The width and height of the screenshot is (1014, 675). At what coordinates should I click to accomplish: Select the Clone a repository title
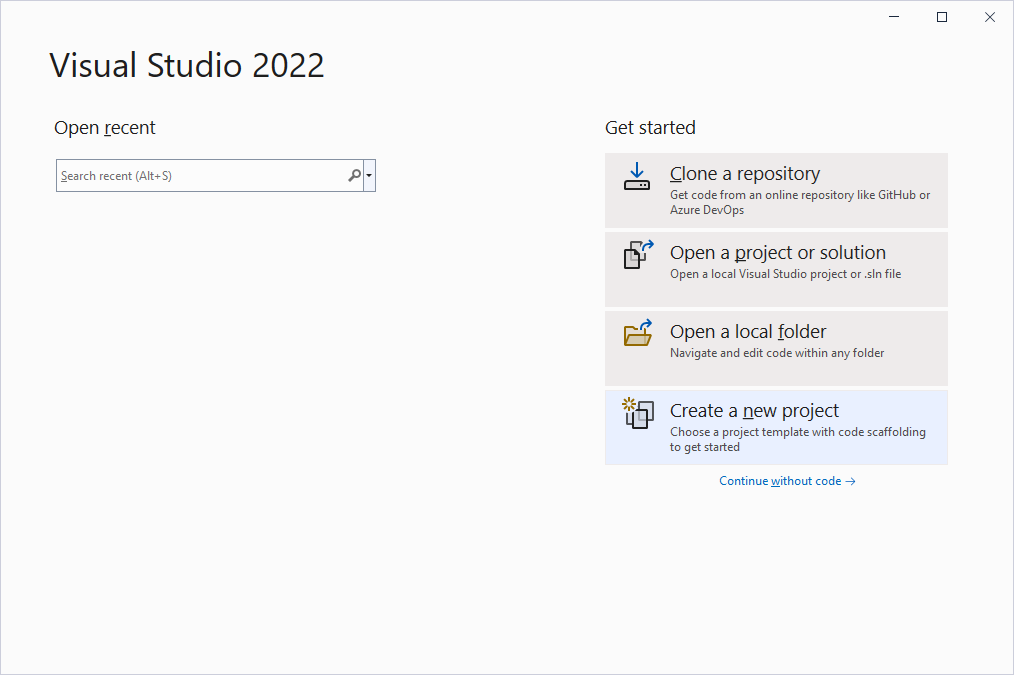pos(745,174)
